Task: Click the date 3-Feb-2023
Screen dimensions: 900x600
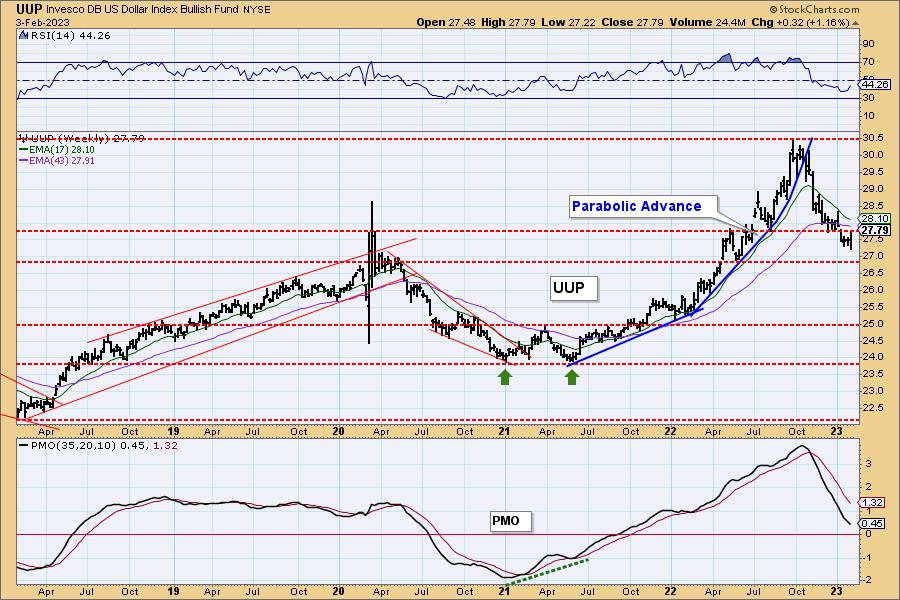Action: click(42, 23)
